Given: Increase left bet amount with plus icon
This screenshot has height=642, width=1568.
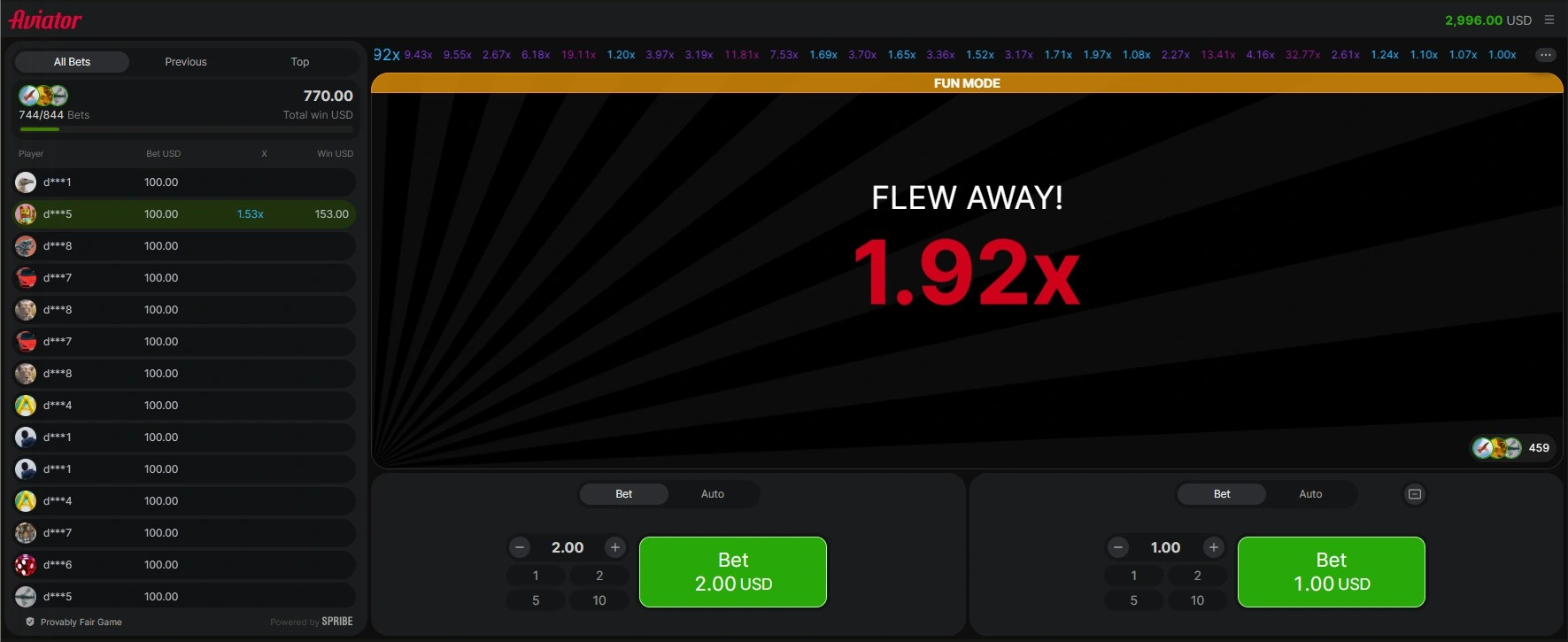Looking at the screenshot, I should (x=615, y=547).
